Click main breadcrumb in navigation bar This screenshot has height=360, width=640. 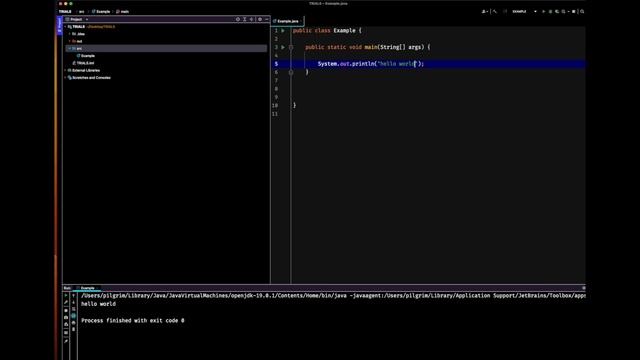click(x=122, y=11)
